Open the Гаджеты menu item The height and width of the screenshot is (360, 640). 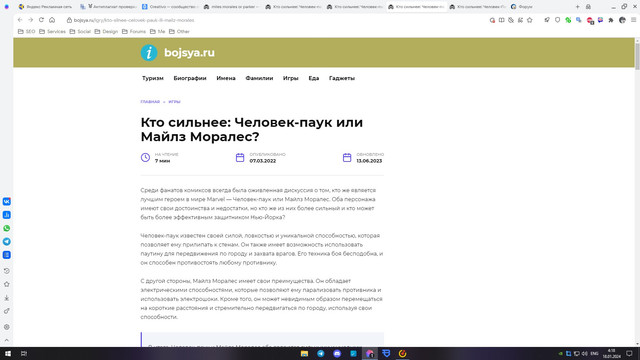click(x=342, y=78)
